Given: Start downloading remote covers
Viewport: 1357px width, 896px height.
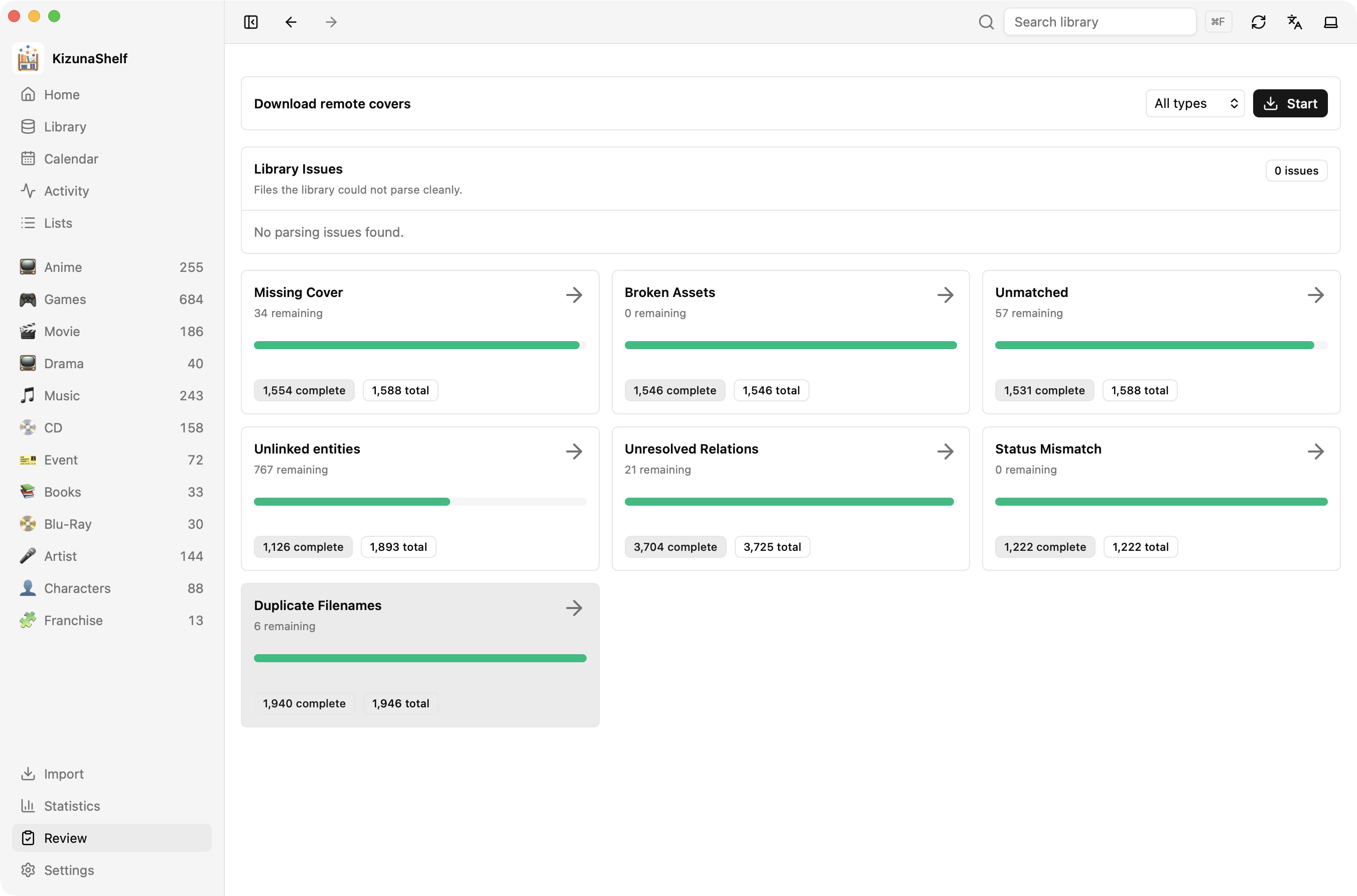Looking at the screenshot, I should click(x=1290, y=103).
